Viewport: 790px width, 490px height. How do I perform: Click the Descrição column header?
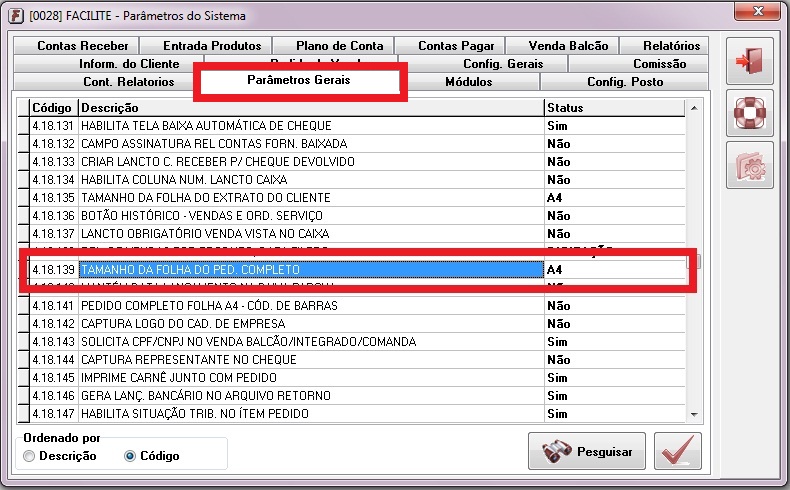311,108
